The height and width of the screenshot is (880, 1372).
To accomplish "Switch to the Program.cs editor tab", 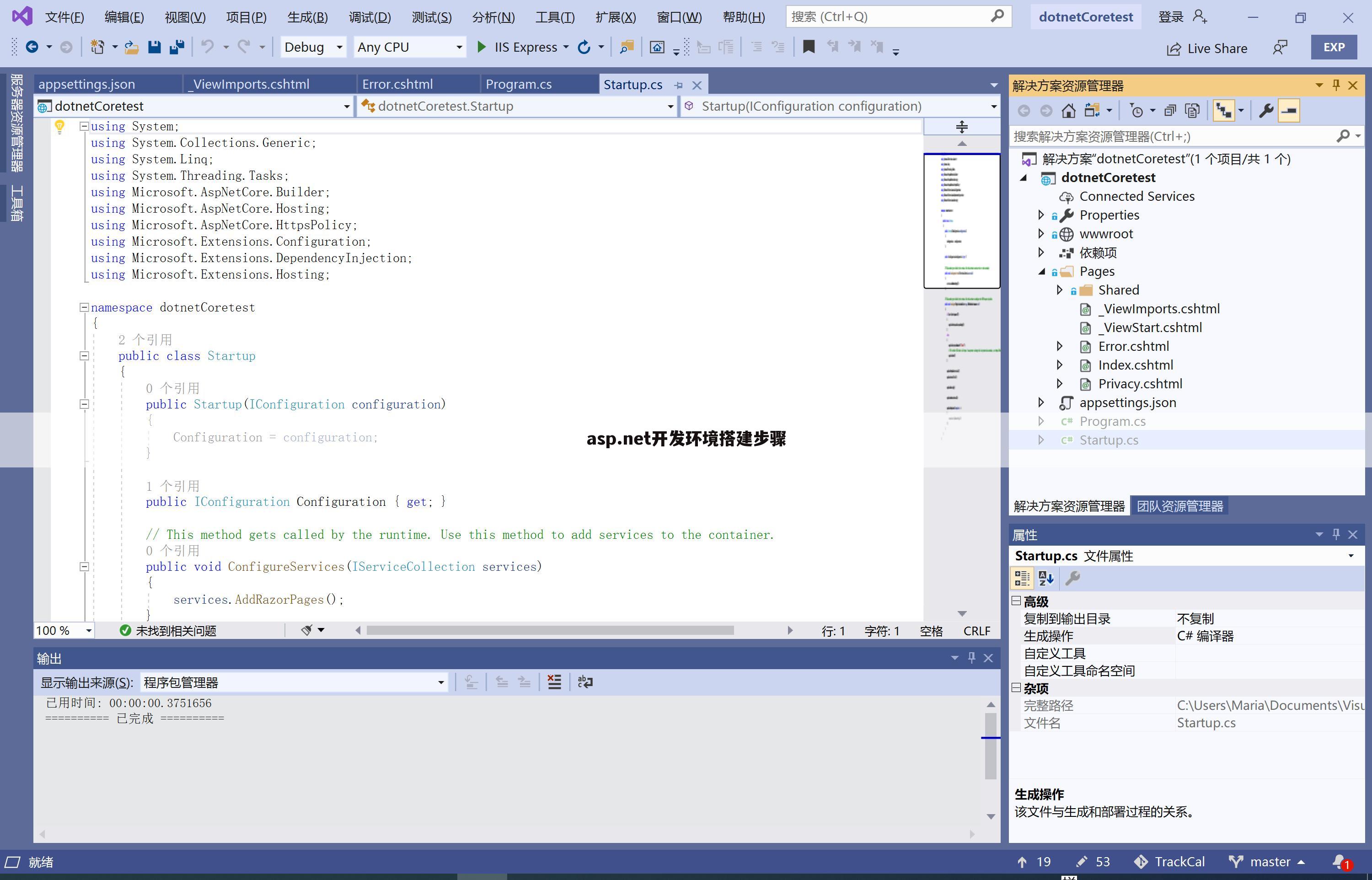I will pos(539,85).
